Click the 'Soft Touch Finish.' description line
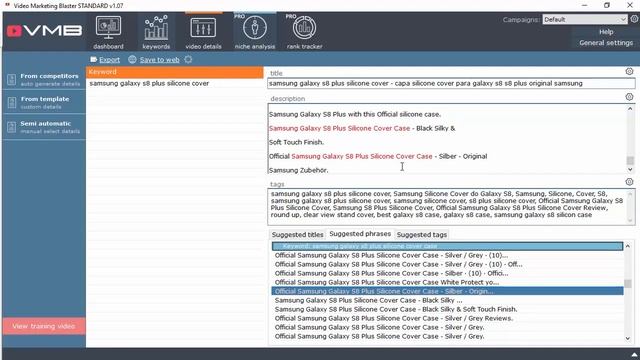640x360 pixels. [x=296, y=142]
